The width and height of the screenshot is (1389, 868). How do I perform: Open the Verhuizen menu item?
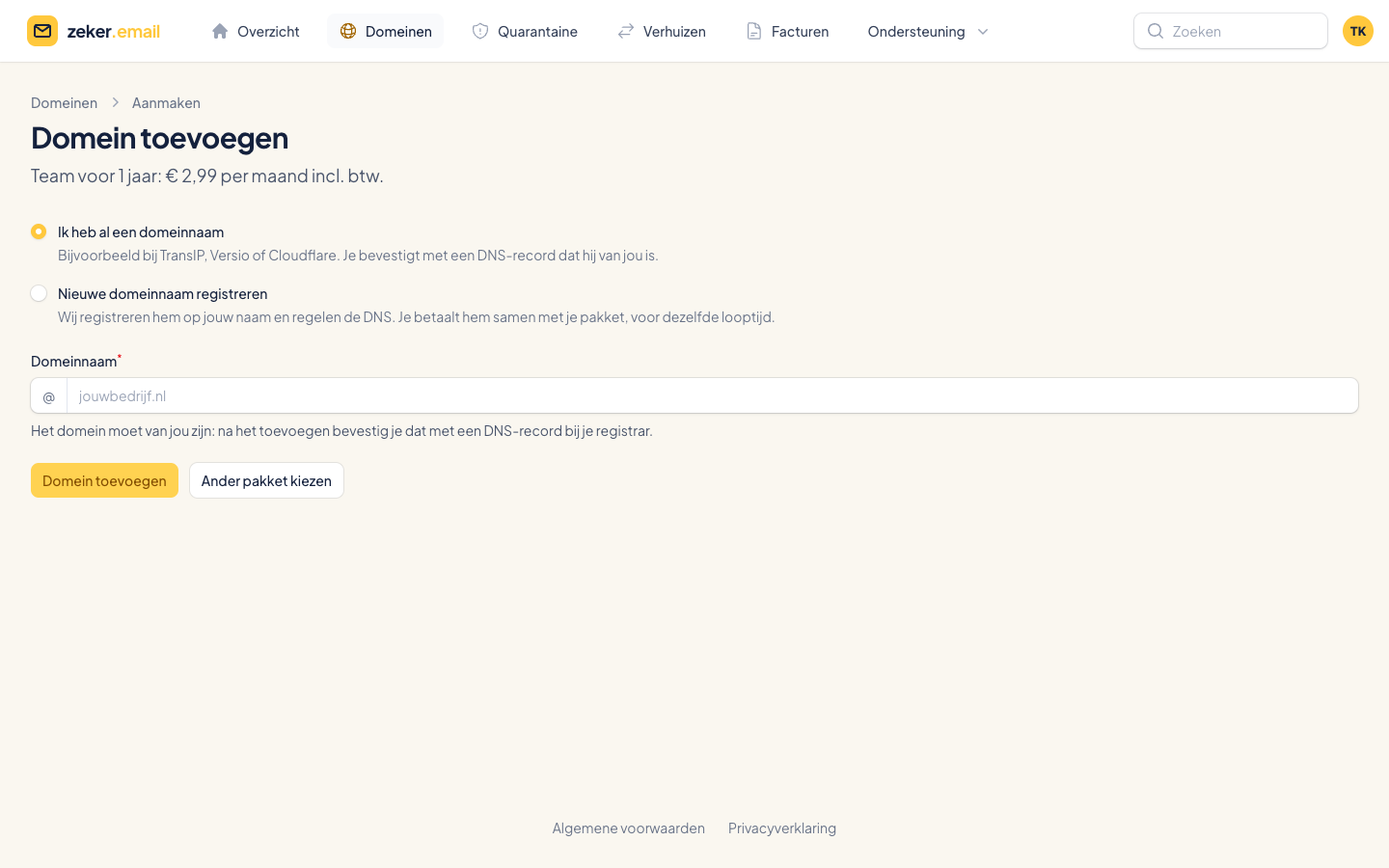click(662, 31)
